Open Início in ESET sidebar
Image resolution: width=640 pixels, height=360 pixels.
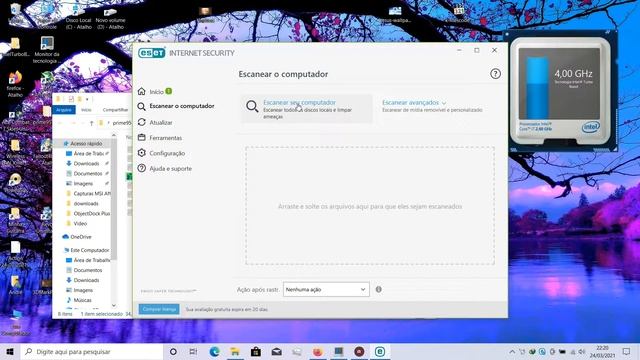click(156, 92)
